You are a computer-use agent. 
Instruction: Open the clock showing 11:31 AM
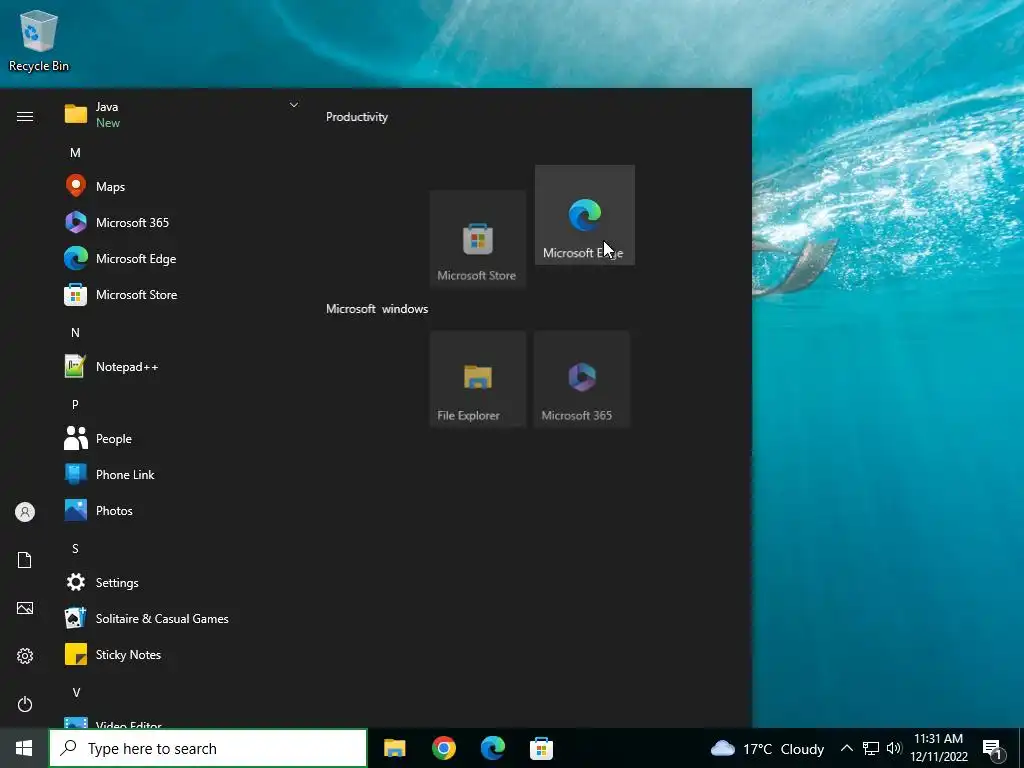click(x=939, y=748)
